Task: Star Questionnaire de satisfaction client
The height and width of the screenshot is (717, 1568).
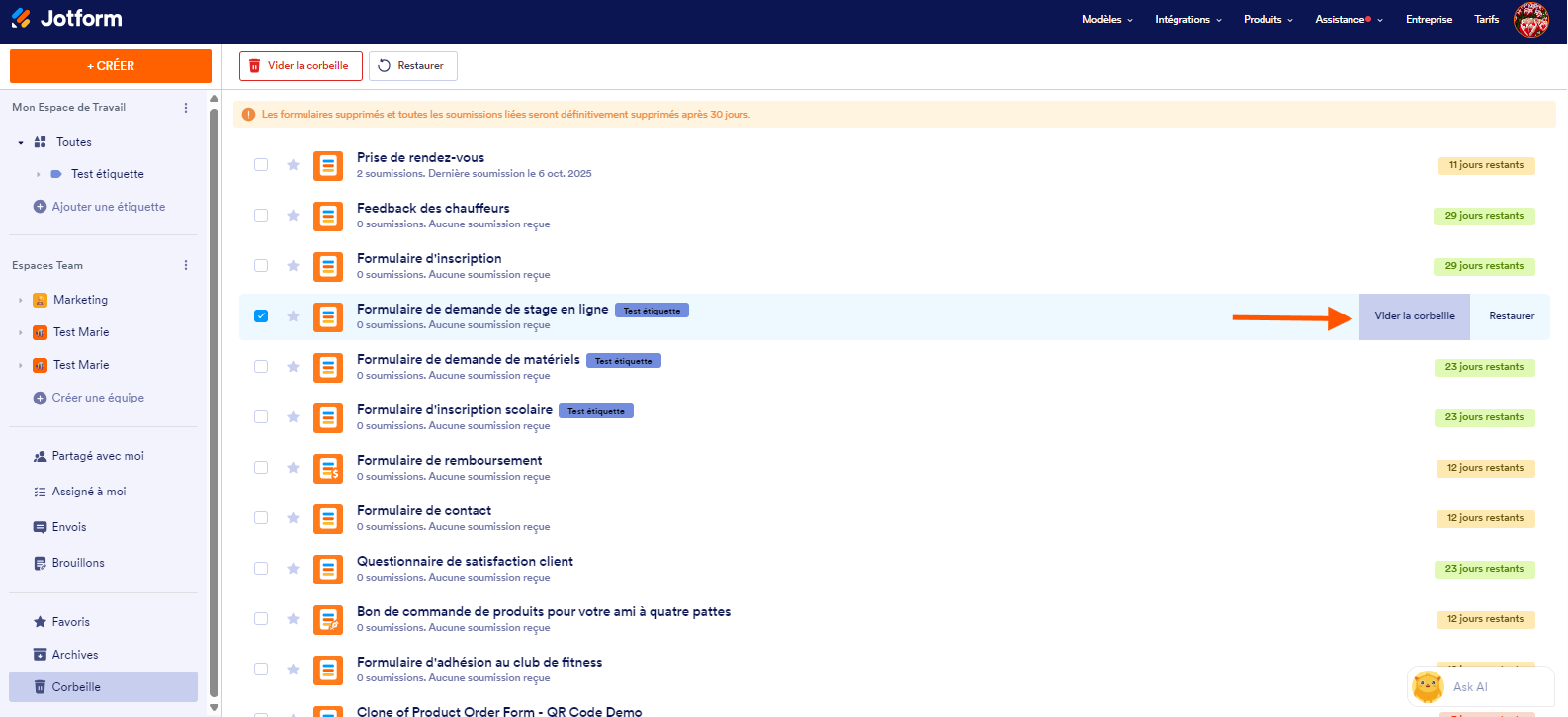Action: pyautogui.click(x=293, y=569)
